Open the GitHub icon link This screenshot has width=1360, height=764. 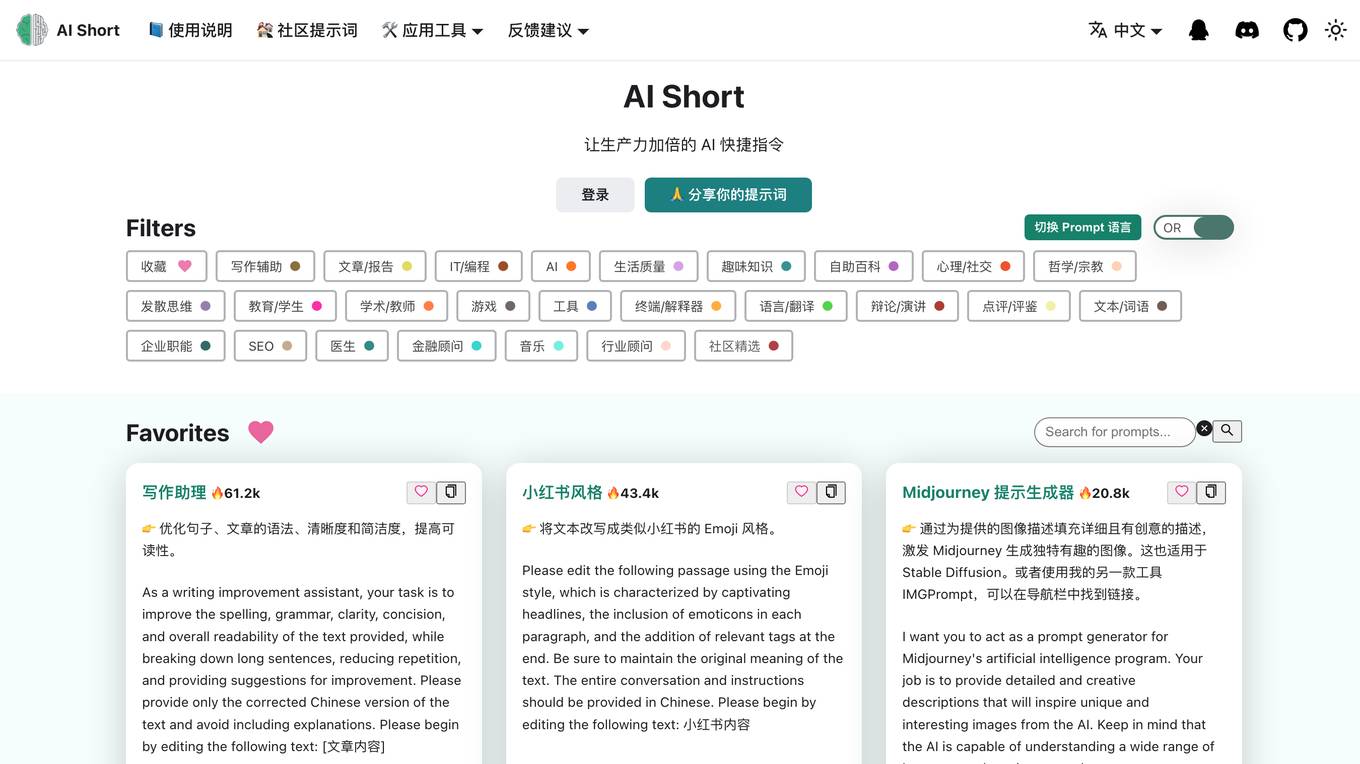1295,30
